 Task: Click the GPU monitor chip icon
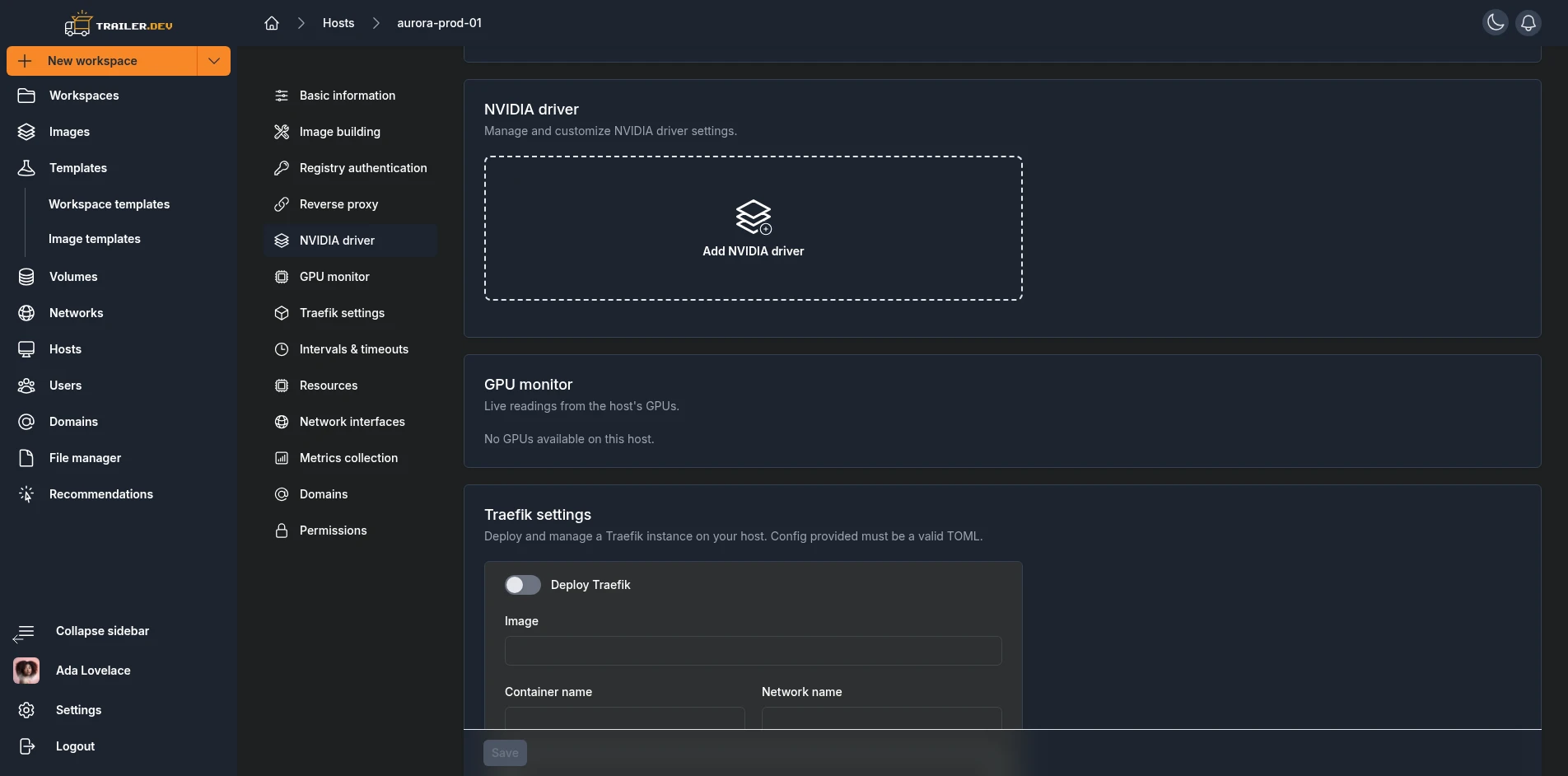(x=282, y=277)
